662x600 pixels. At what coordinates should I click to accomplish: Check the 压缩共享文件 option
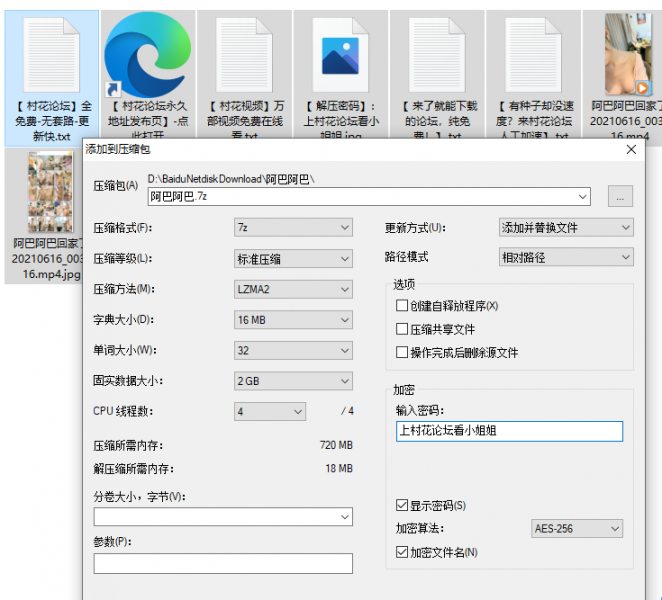403,329
